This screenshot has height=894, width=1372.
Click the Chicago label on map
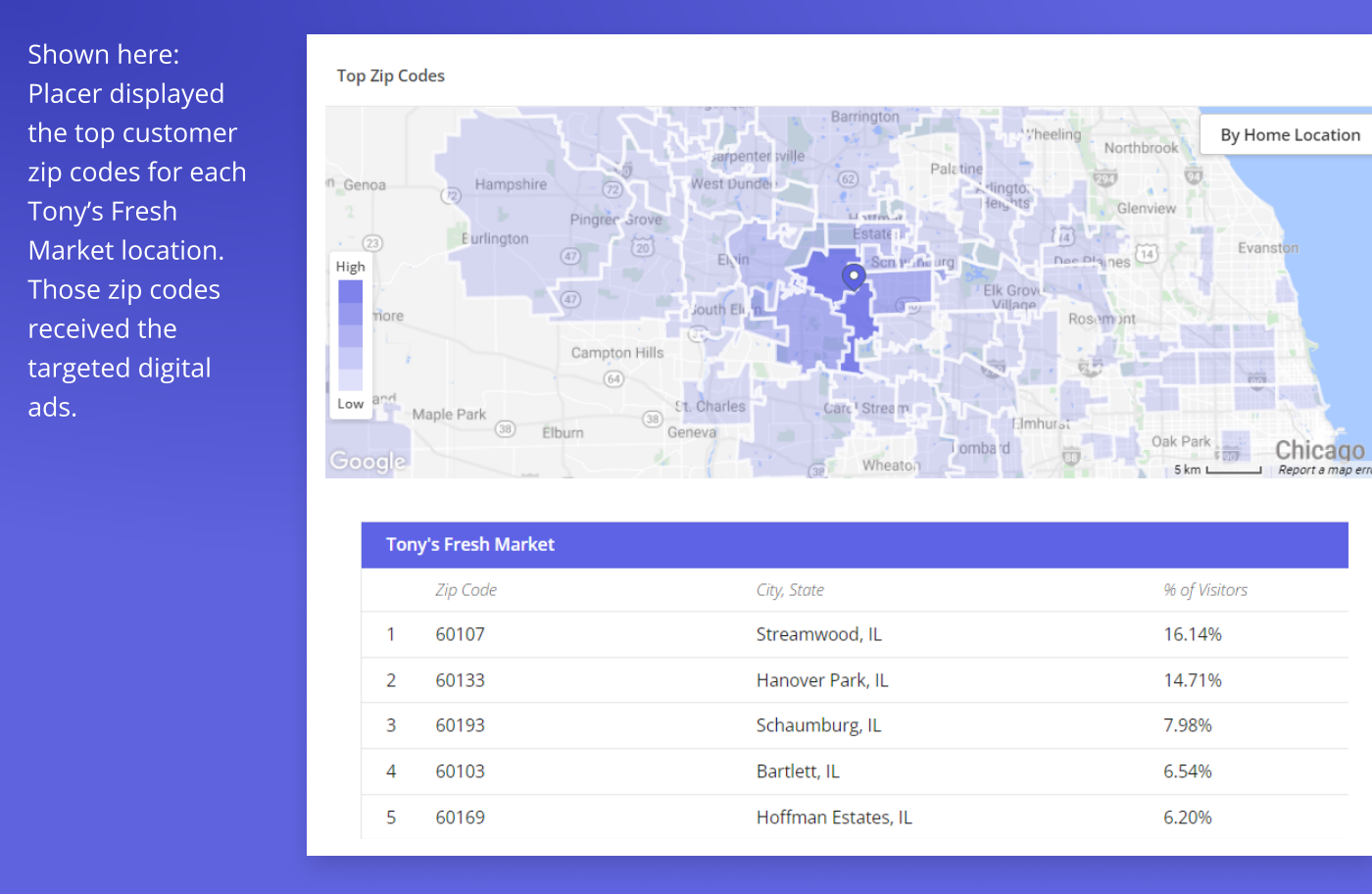click(x=1319, y=450)
